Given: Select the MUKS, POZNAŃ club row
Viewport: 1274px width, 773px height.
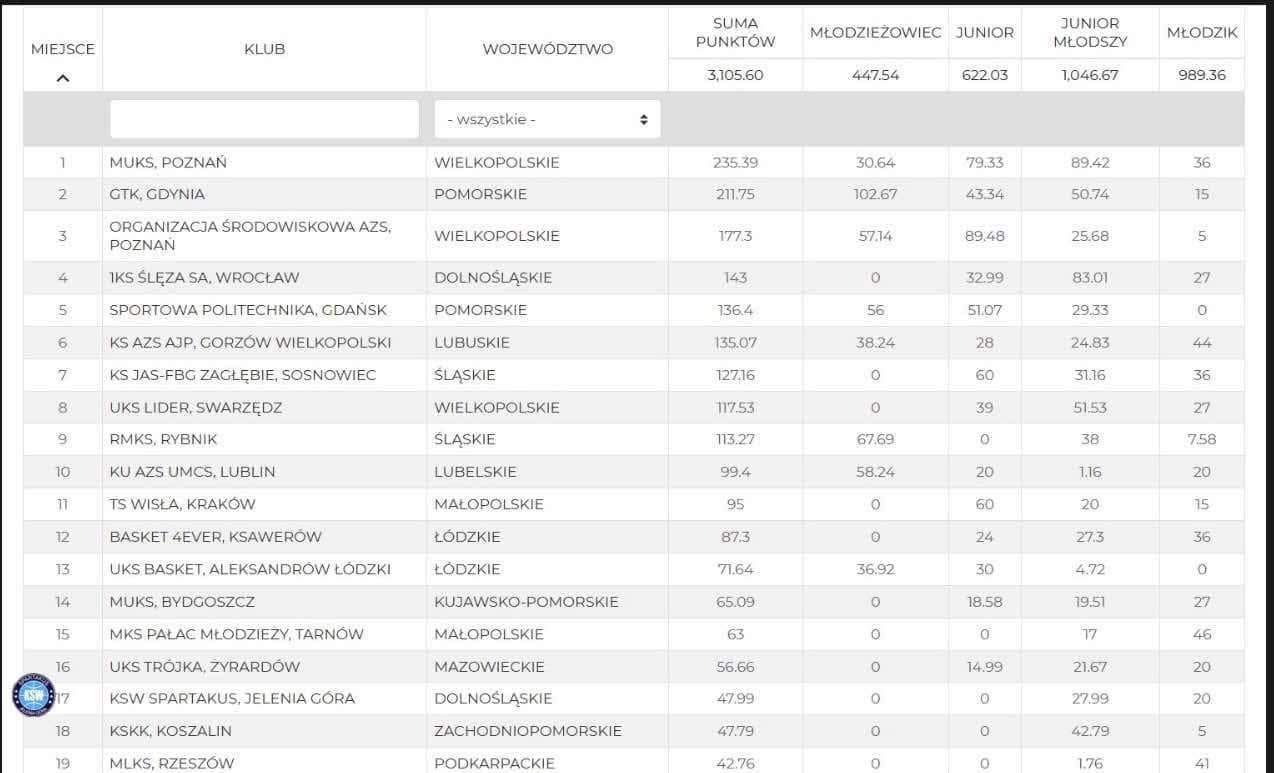Looking at the screenshot, I should tap(634, 162).
